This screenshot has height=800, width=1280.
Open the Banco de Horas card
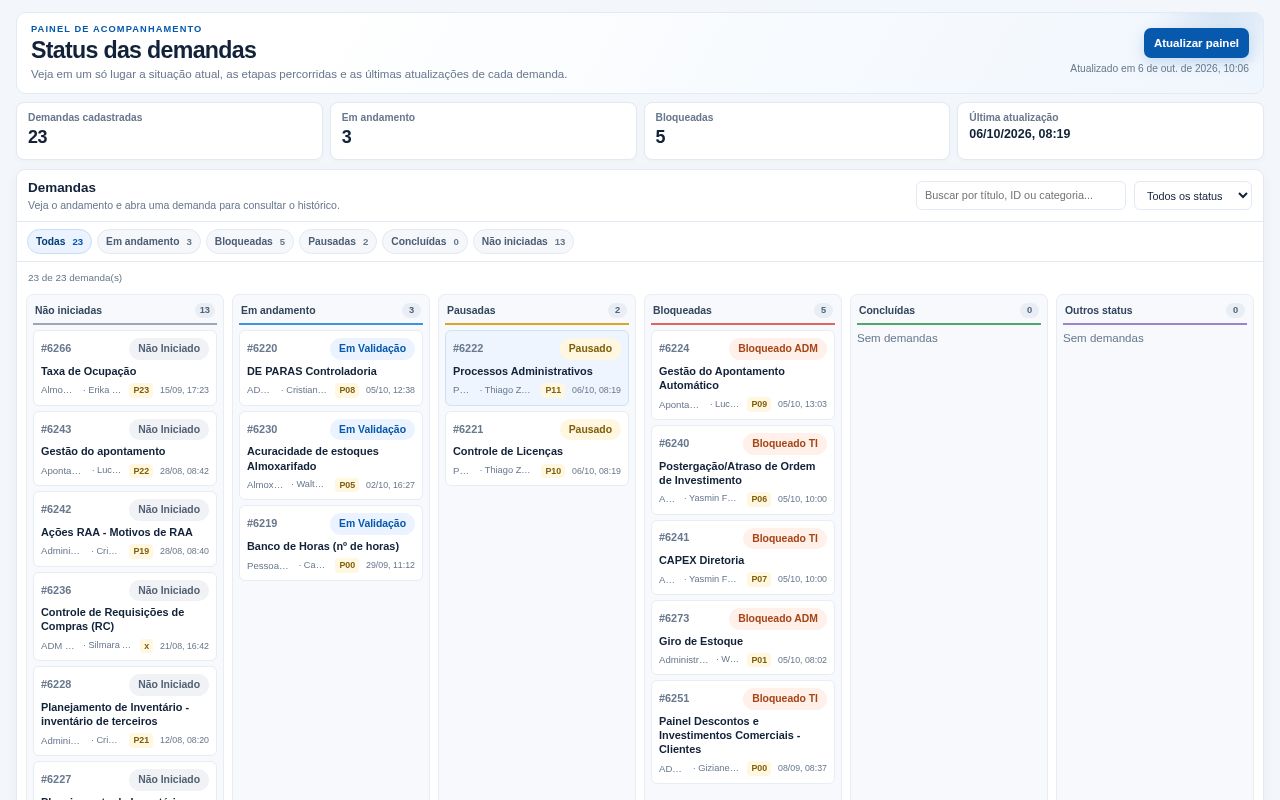pos(331,543)
